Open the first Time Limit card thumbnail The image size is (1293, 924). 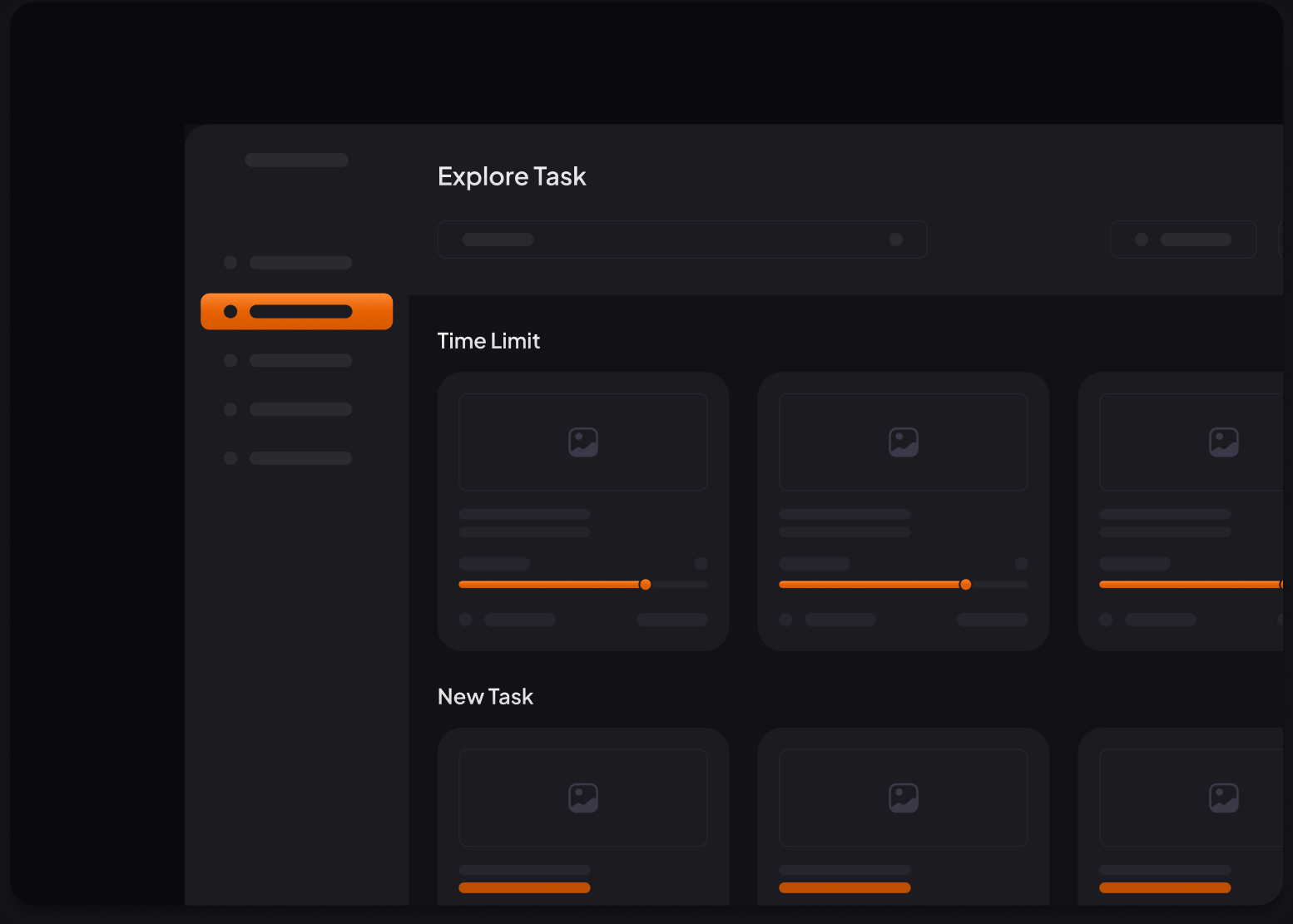[583, 442]
